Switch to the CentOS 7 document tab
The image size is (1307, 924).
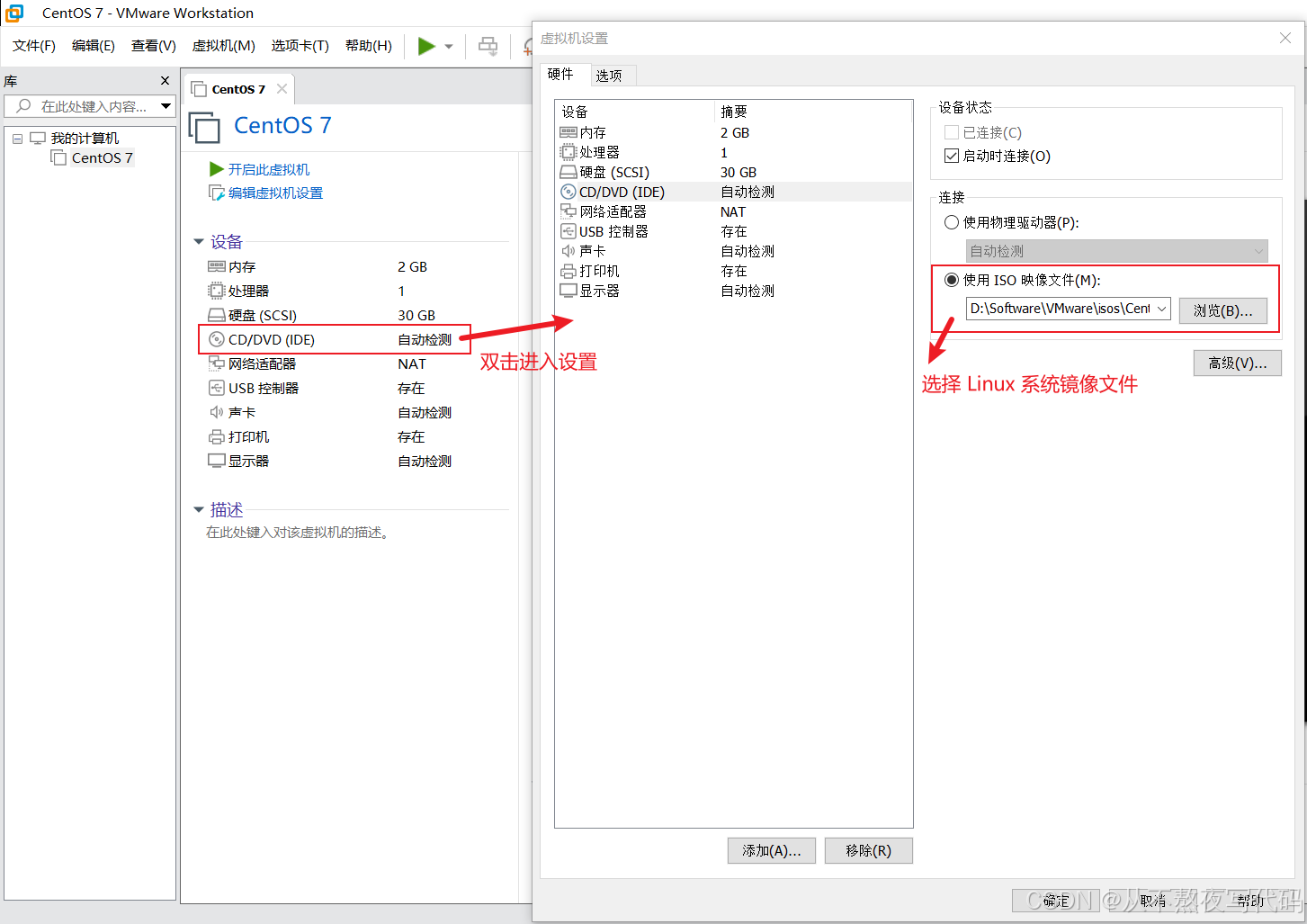(238, 89)
